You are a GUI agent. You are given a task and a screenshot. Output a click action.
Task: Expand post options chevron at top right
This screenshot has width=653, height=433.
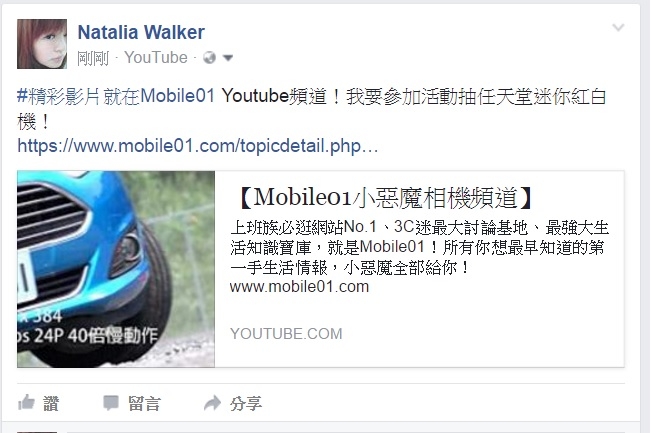(x=618, y=27)
